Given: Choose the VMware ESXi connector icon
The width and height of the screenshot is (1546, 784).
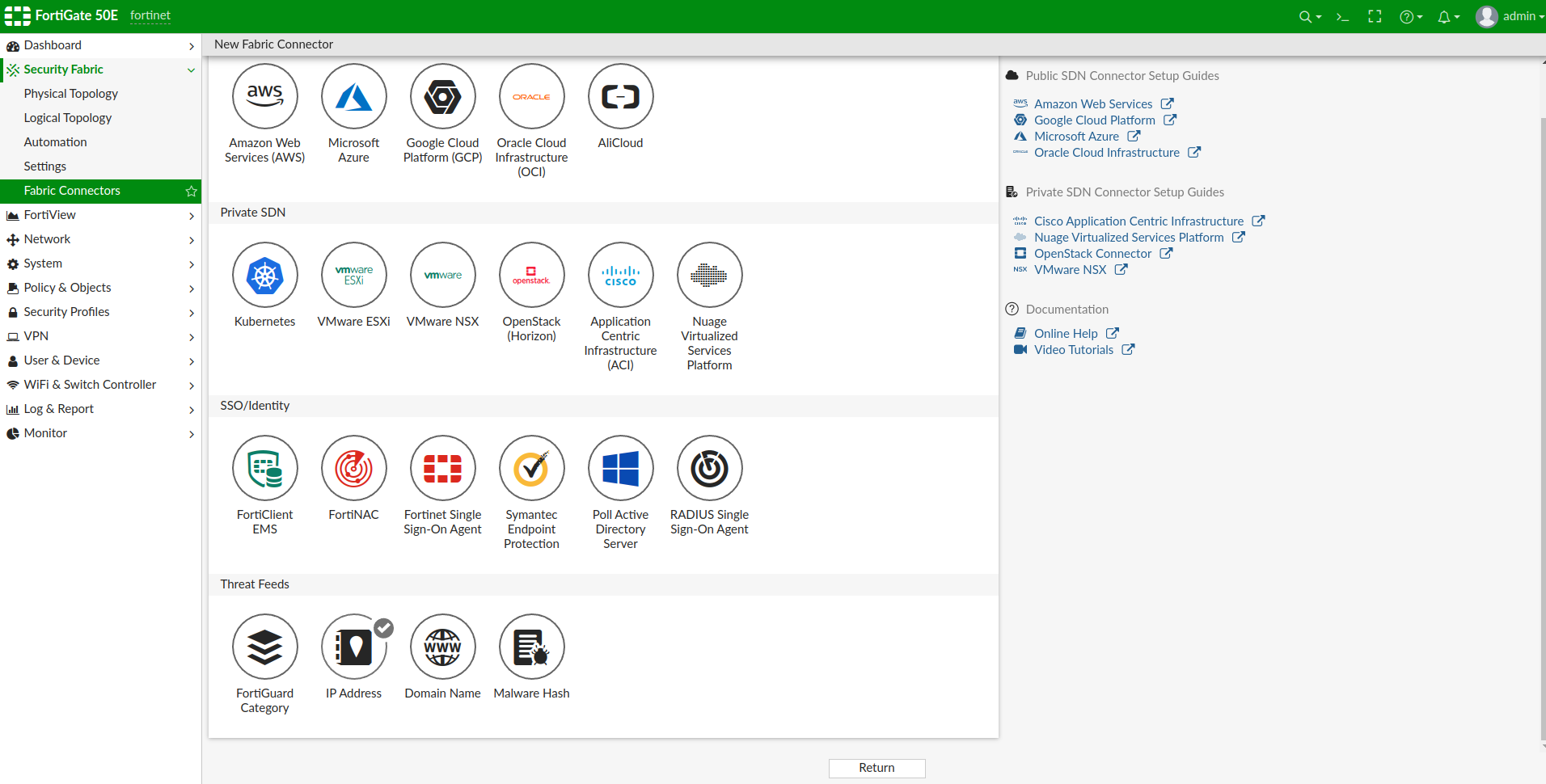Looking at the screenshot, I should (354, 276).
